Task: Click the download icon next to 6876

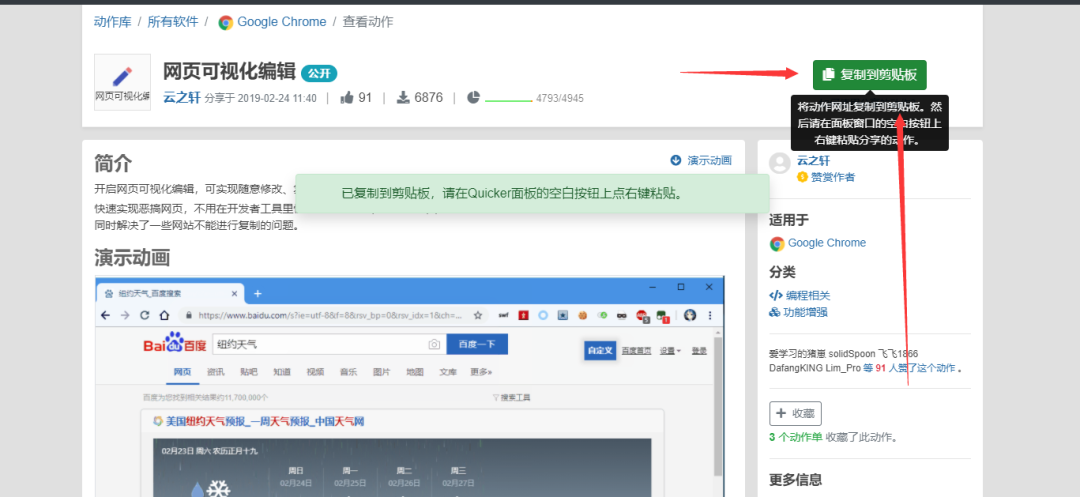Action: click(404, 98)
